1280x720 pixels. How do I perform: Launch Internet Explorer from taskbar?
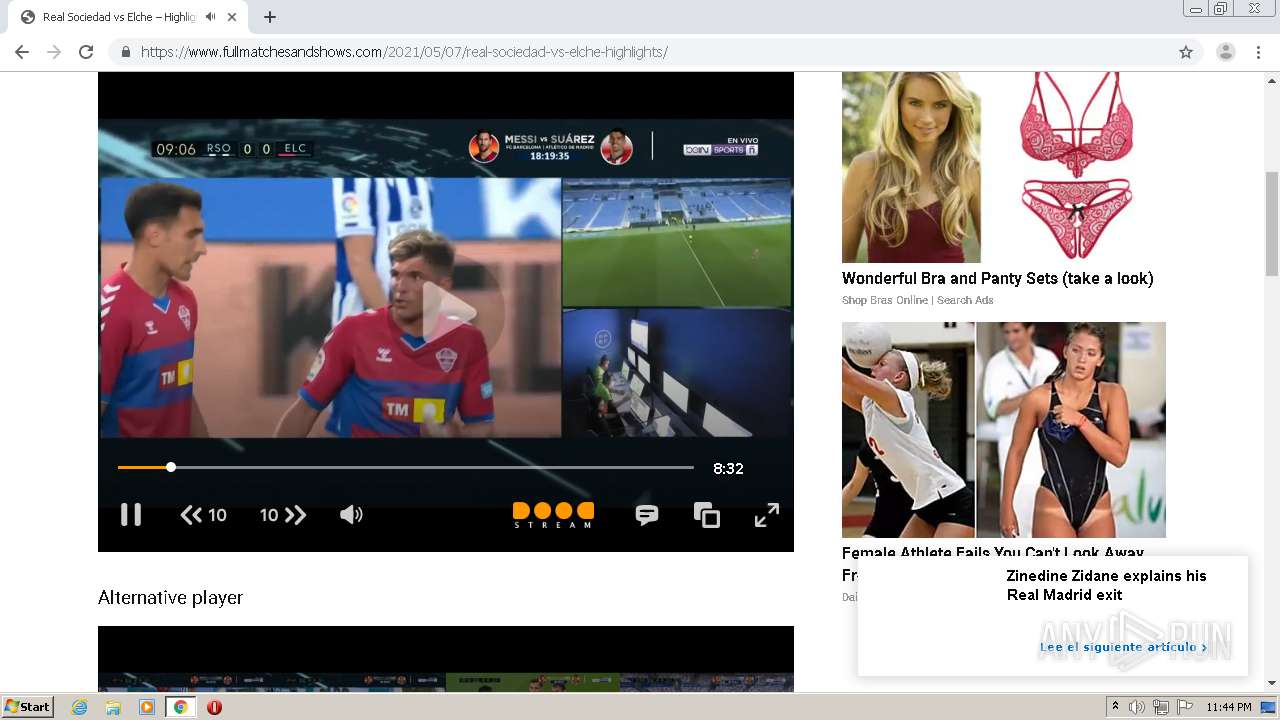pyautogui.click(x=80, y=707)
